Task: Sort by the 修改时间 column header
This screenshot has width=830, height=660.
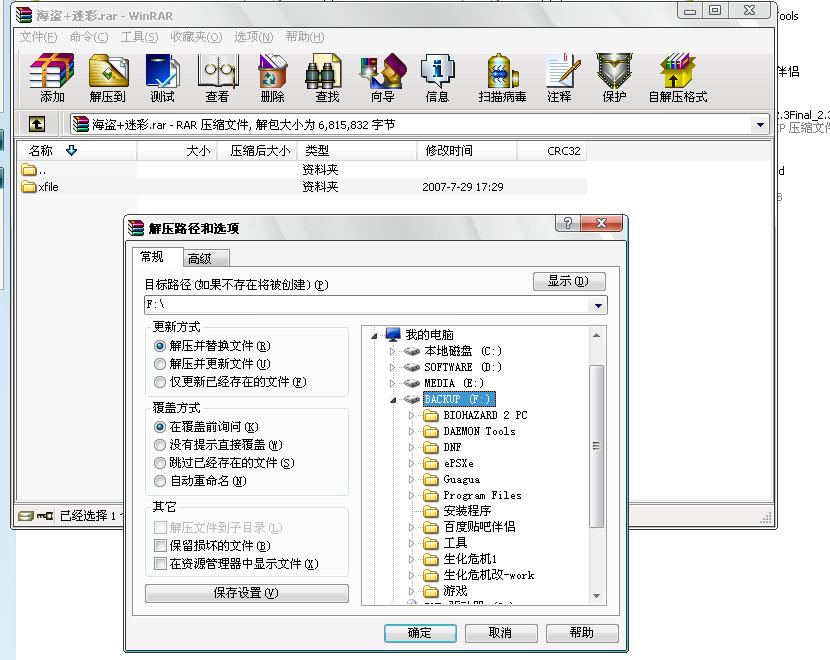Action: (467, 151)
